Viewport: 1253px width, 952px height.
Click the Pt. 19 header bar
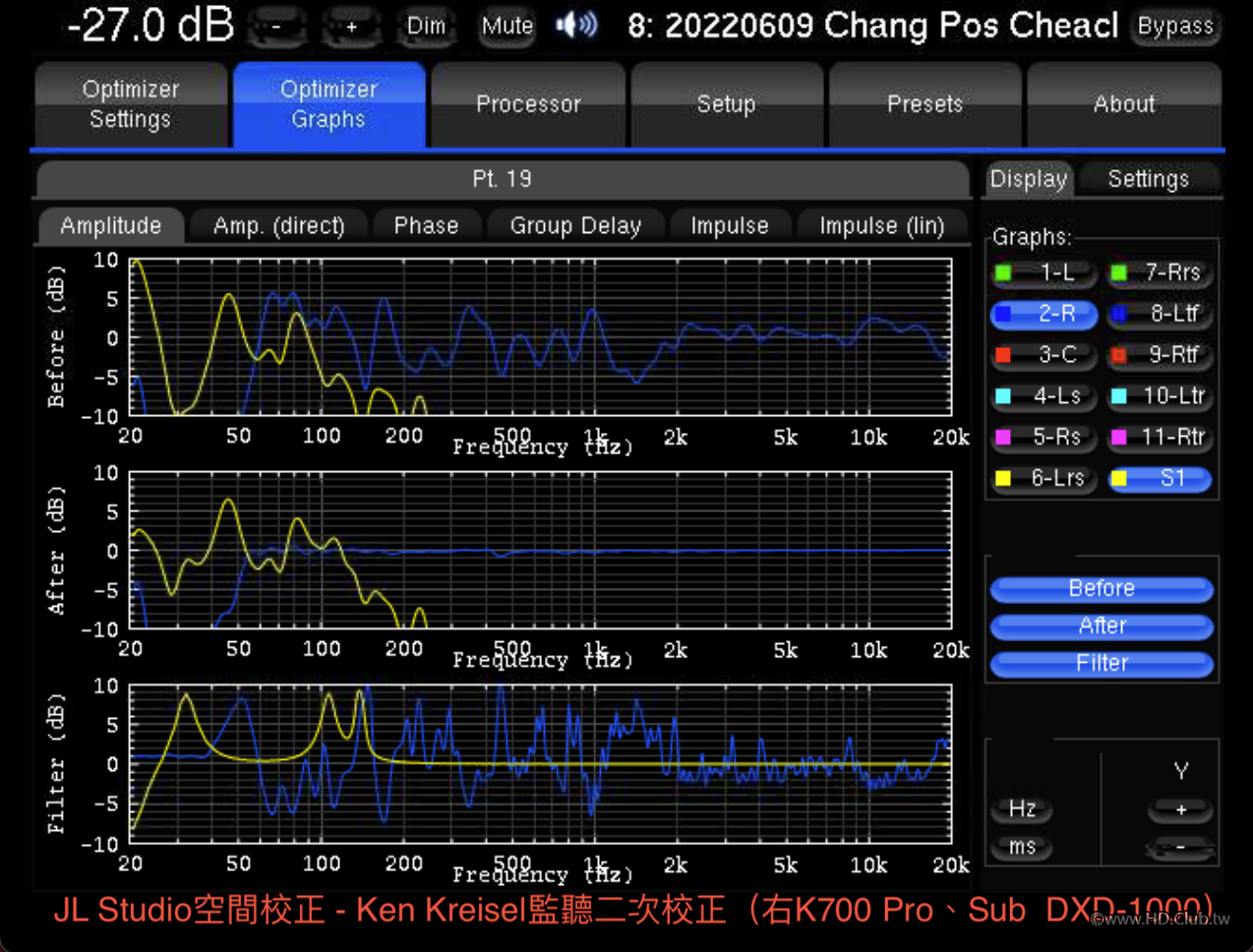point(503,179)
